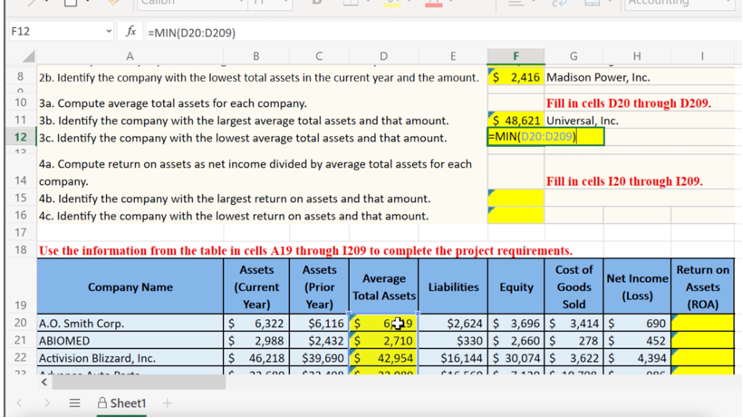Select column B header

256,56
